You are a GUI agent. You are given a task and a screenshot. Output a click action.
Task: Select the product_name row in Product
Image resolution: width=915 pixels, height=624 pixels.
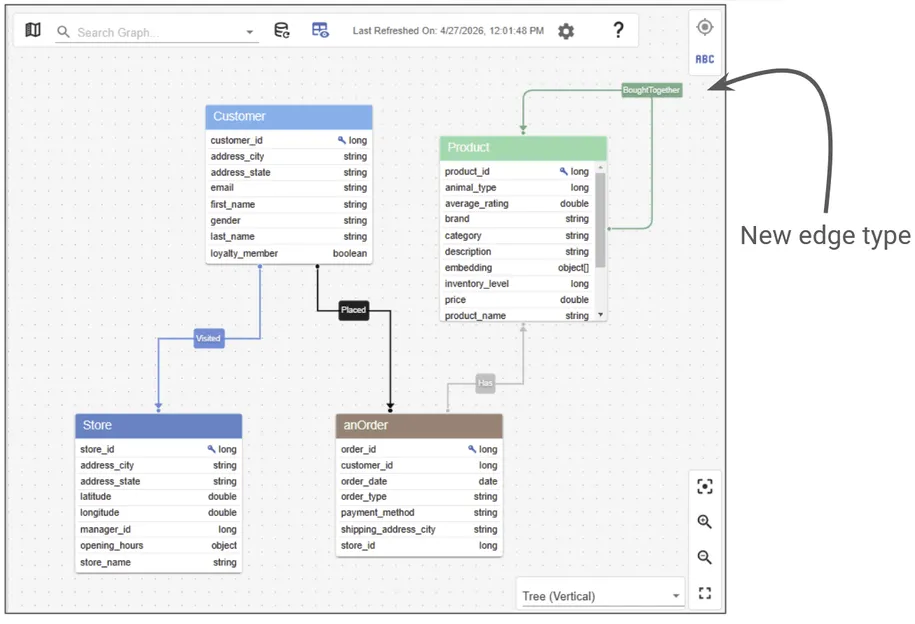tap(517, 315)
